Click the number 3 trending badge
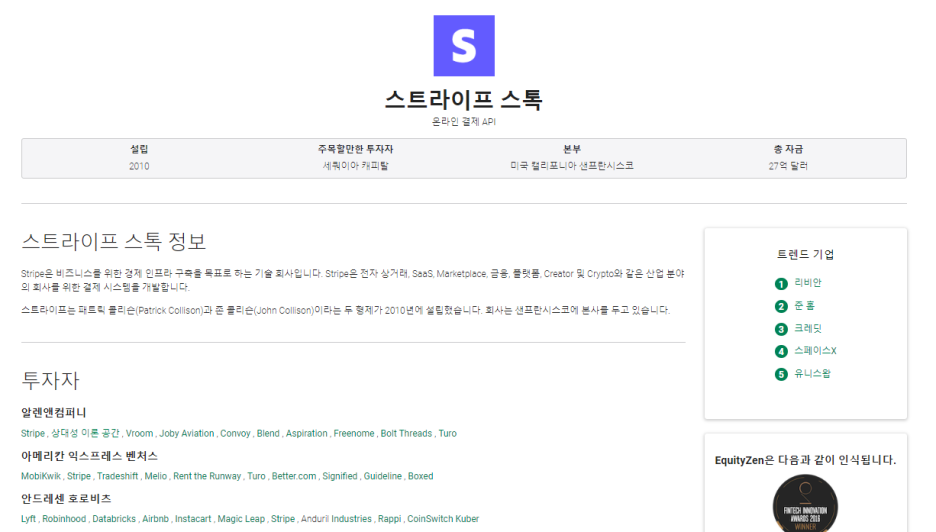 pyautogui.click(x=781, y=329)
